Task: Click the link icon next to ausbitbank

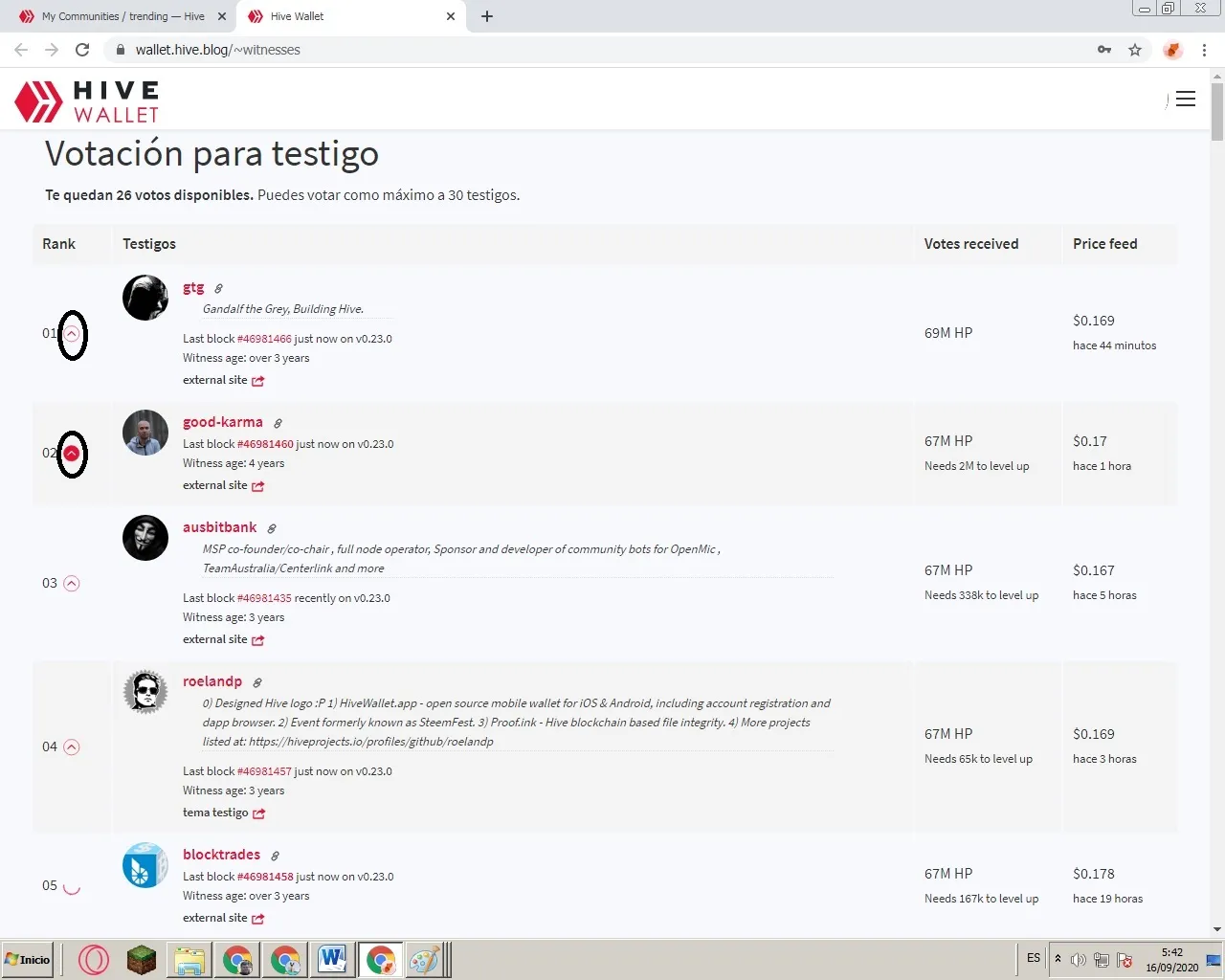Action: pos(272,528)
